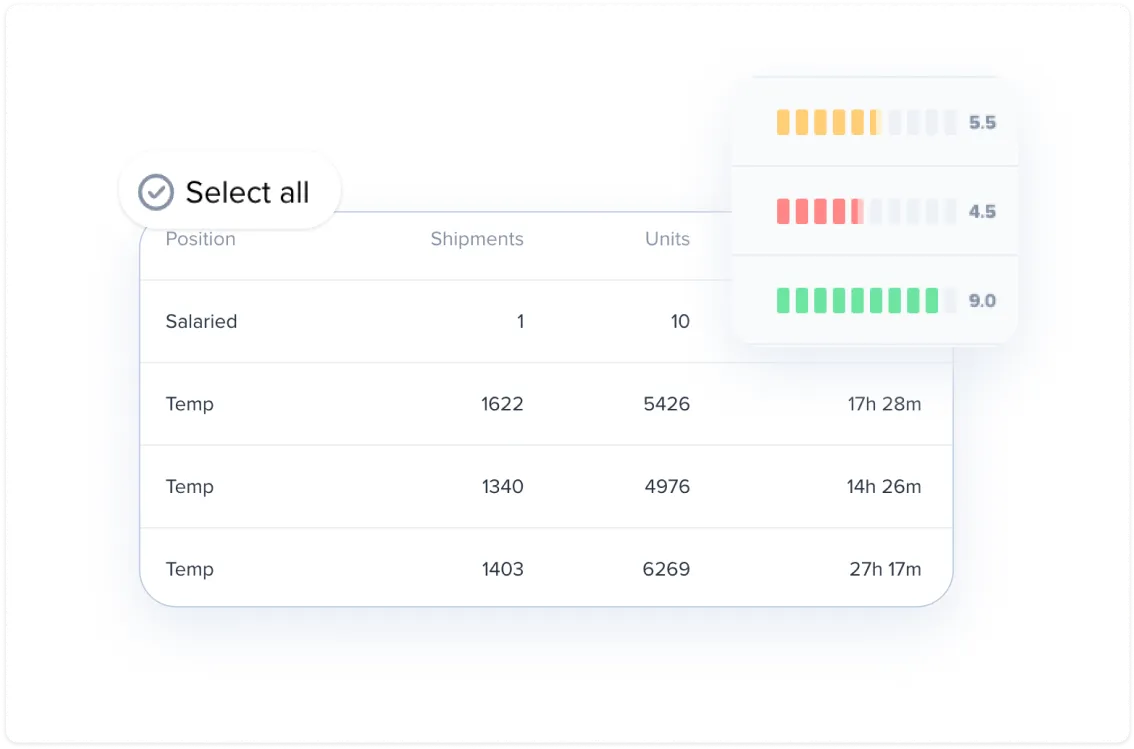The height and width of the screenshot is (749, 1134).
Task: Select the Temp row with 1403 shipments
Action: pos(546,568)
